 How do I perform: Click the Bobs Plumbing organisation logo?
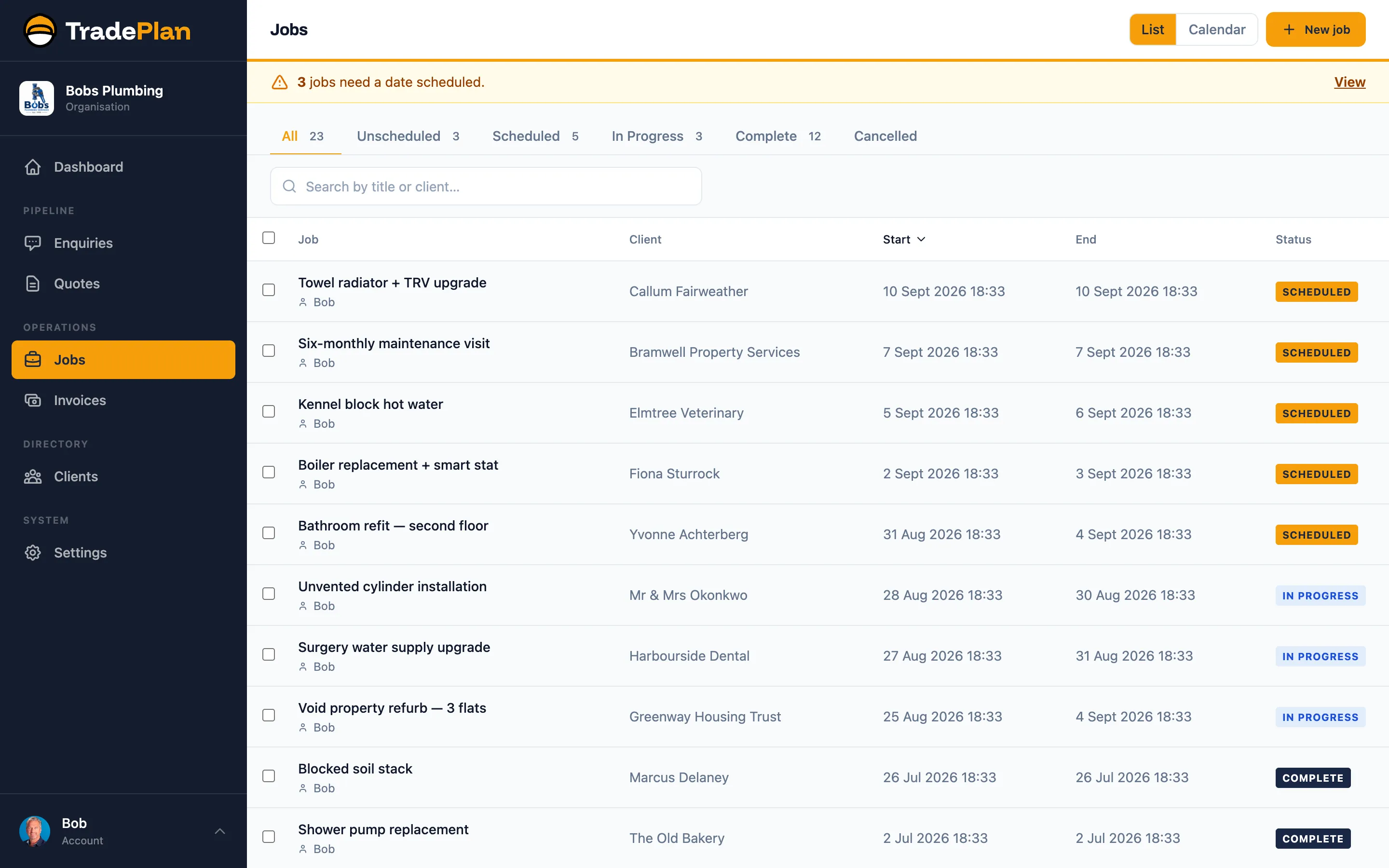tap(37, 98)
